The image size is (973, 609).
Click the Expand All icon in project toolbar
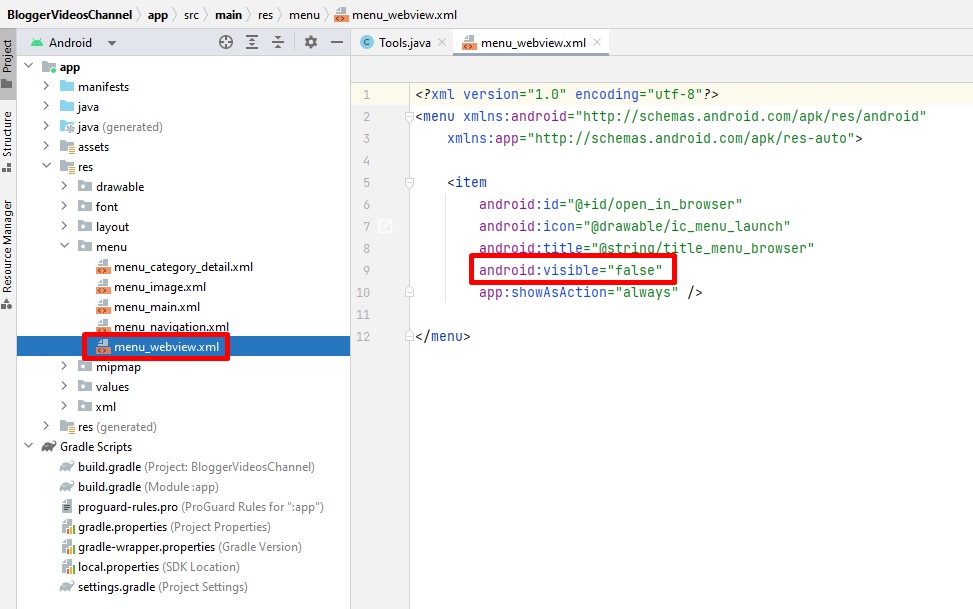tap(252, 42)
